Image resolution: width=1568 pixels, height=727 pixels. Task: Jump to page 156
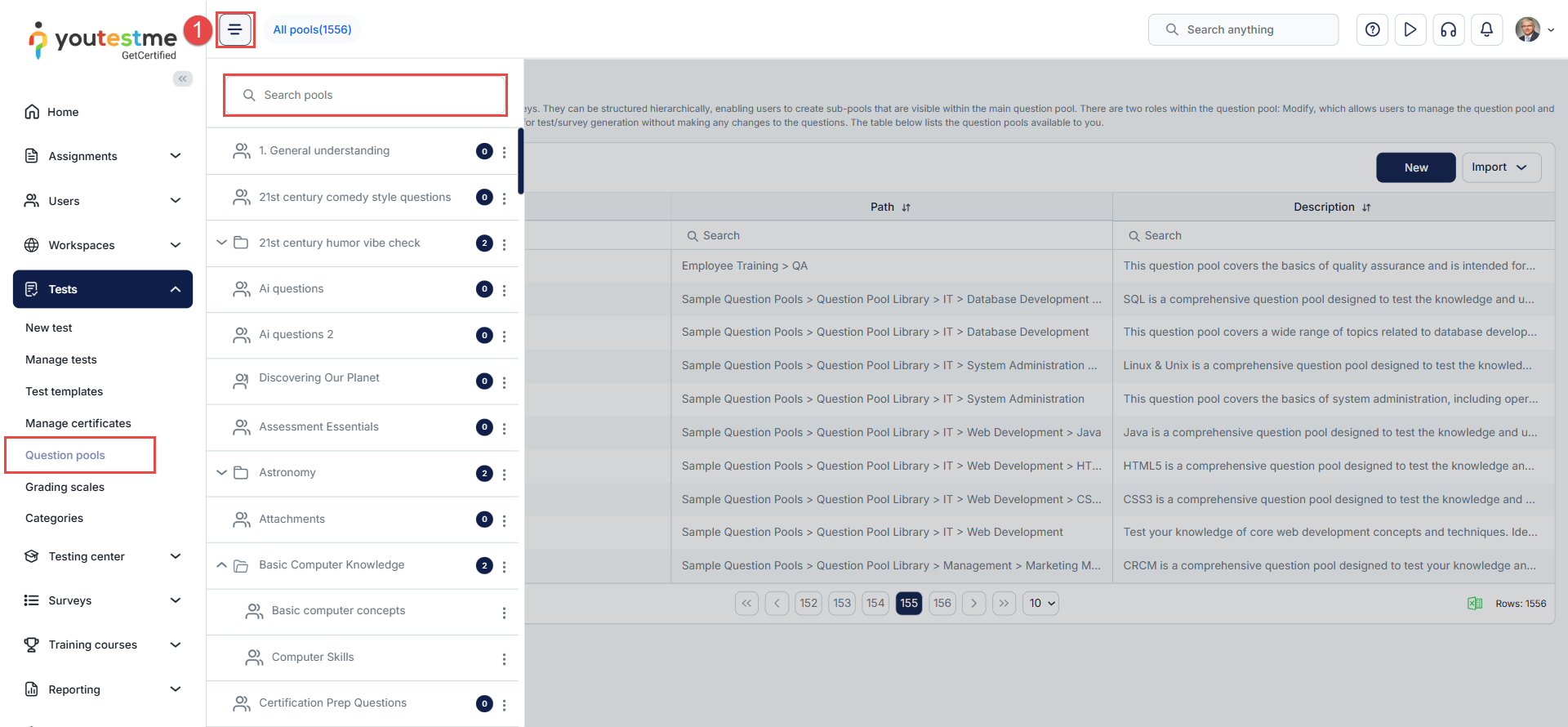[x=942, y=604]
